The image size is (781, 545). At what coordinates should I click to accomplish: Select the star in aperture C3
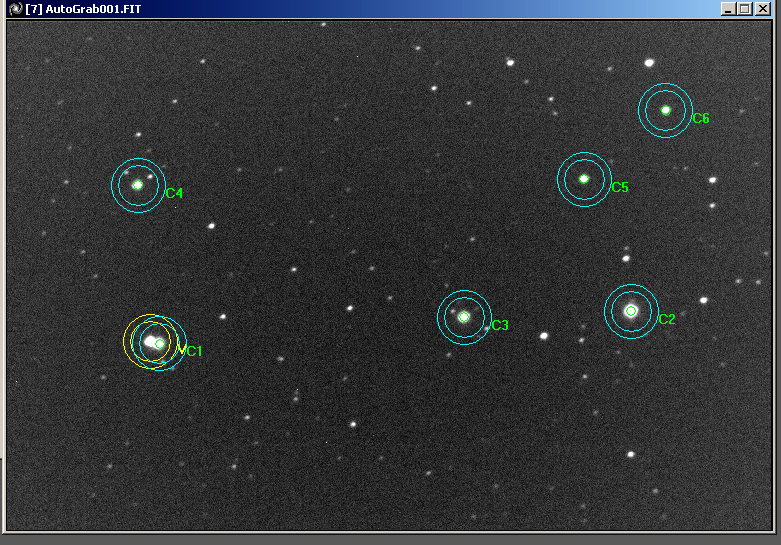tap(464, 317)
